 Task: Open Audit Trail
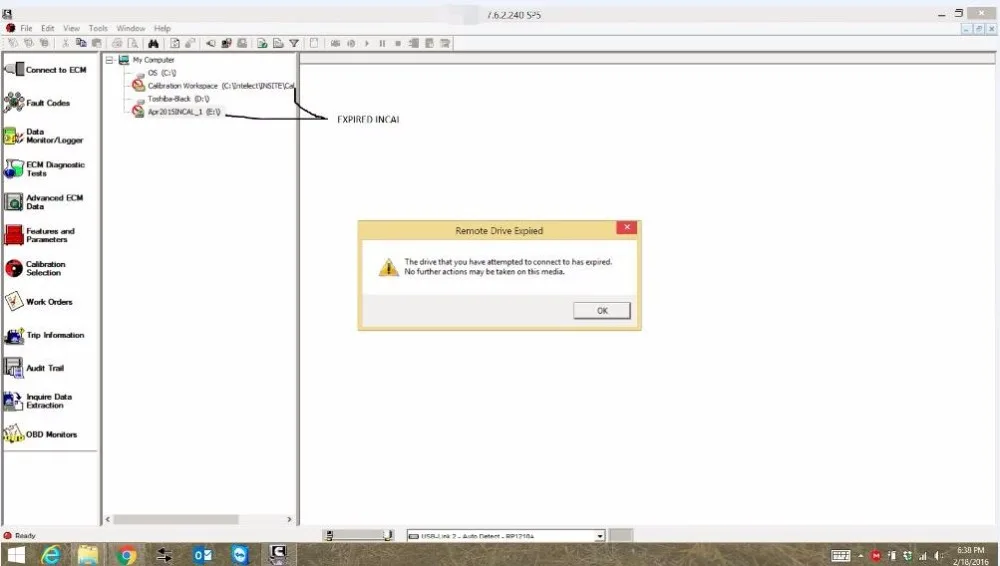(34, 368)
